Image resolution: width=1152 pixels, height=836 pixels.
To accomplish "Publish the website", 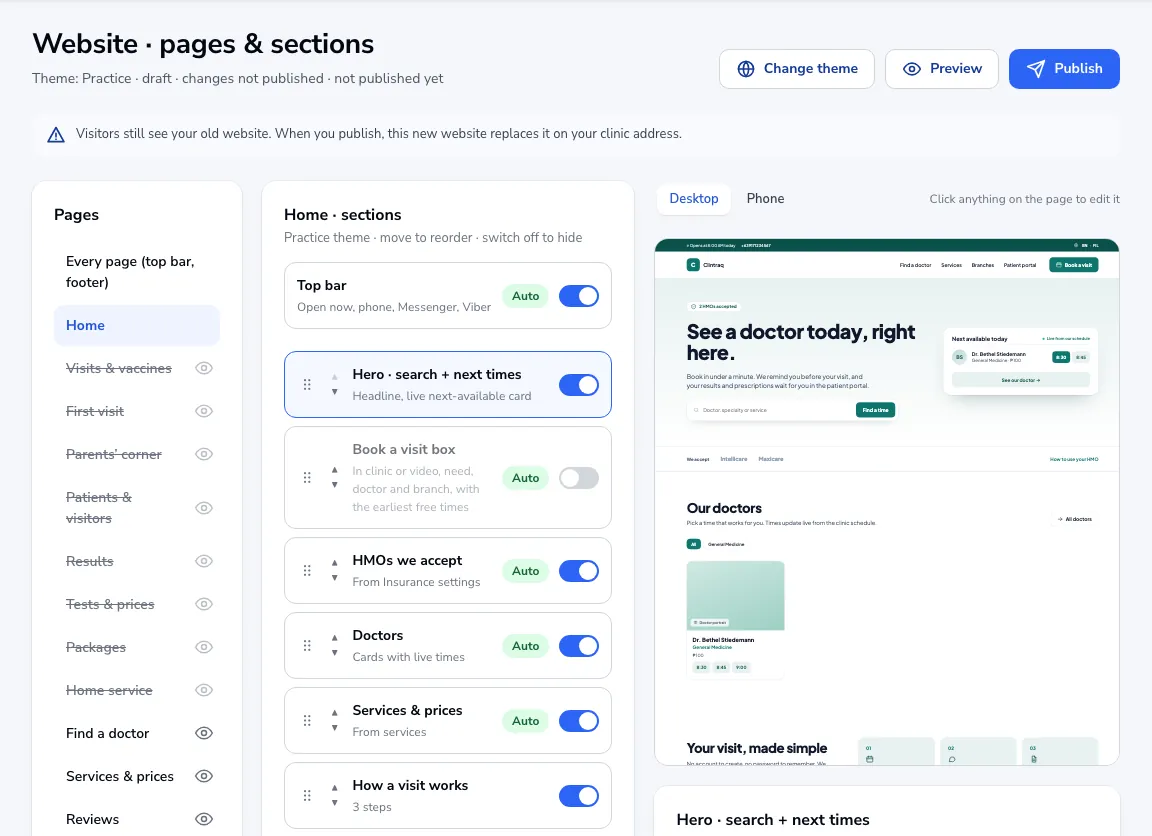I will click(x=1064, y=69).
